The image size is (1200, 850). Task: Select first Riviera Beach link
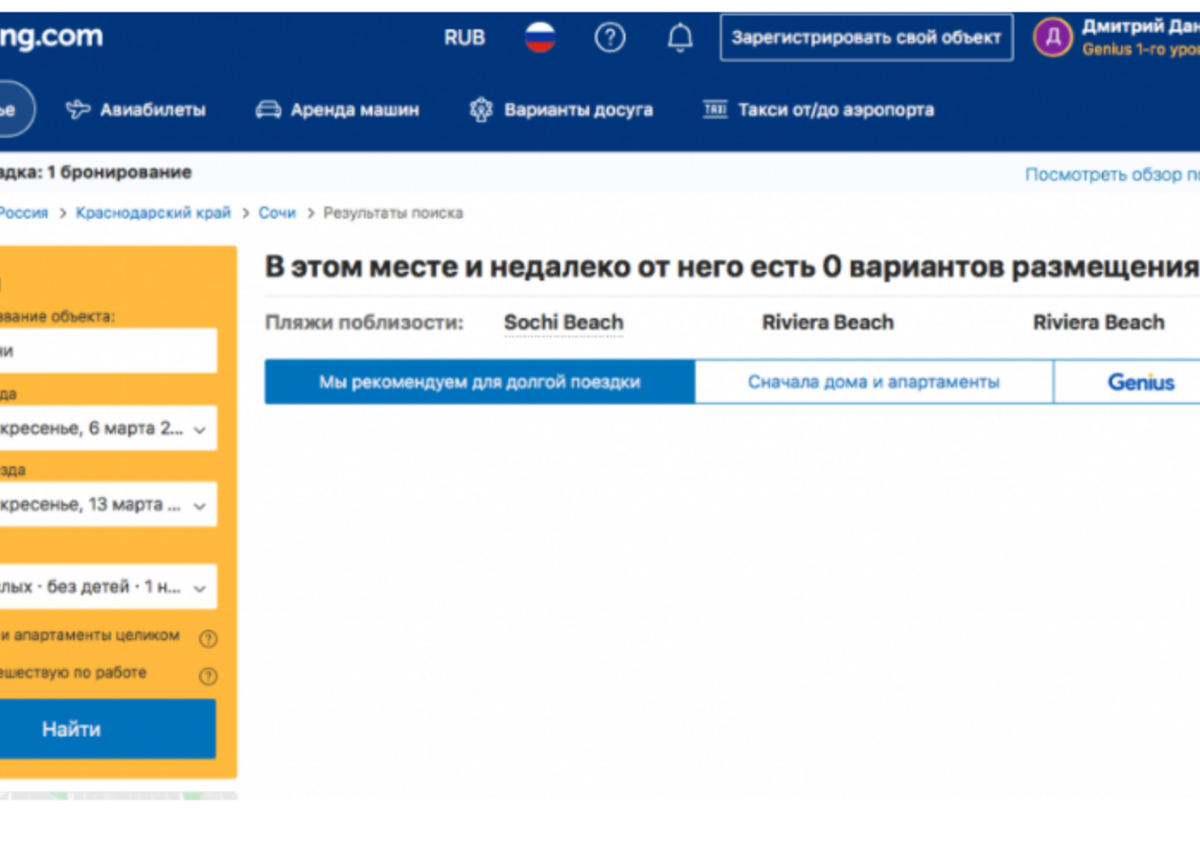coord(828,323)
